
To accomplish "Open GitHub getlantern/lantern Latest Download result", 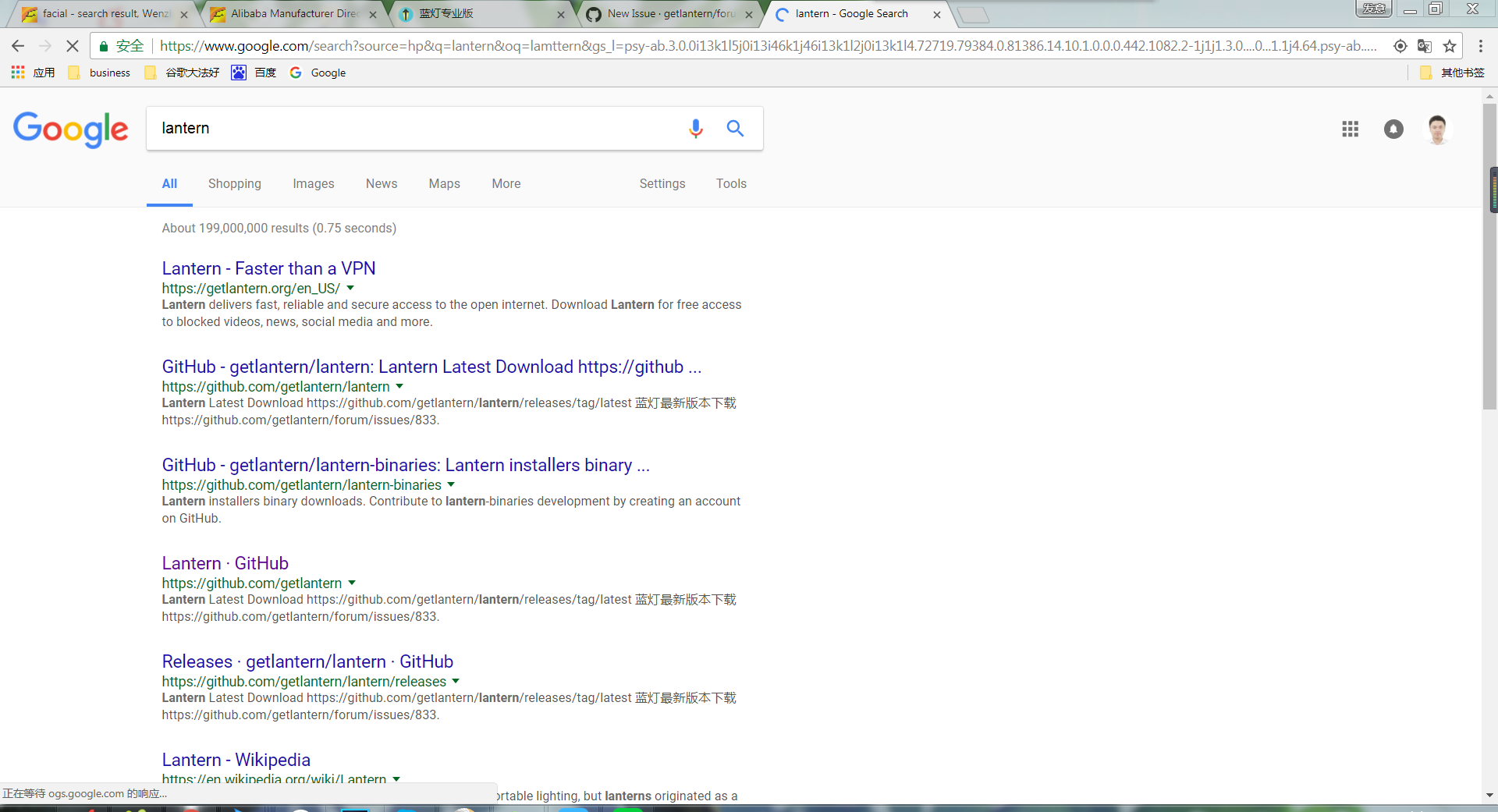I will [431, 367].
